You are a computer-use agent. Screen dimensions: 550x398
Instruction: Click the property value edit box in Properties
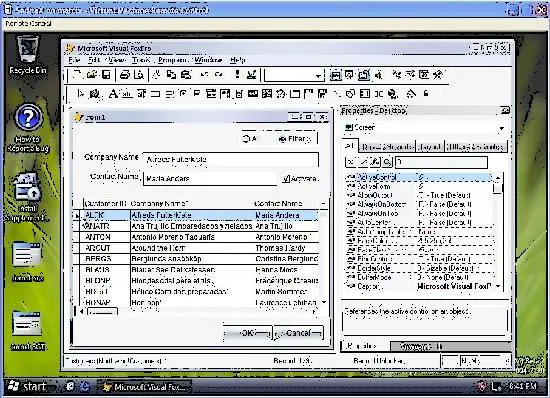coord(441,162)
